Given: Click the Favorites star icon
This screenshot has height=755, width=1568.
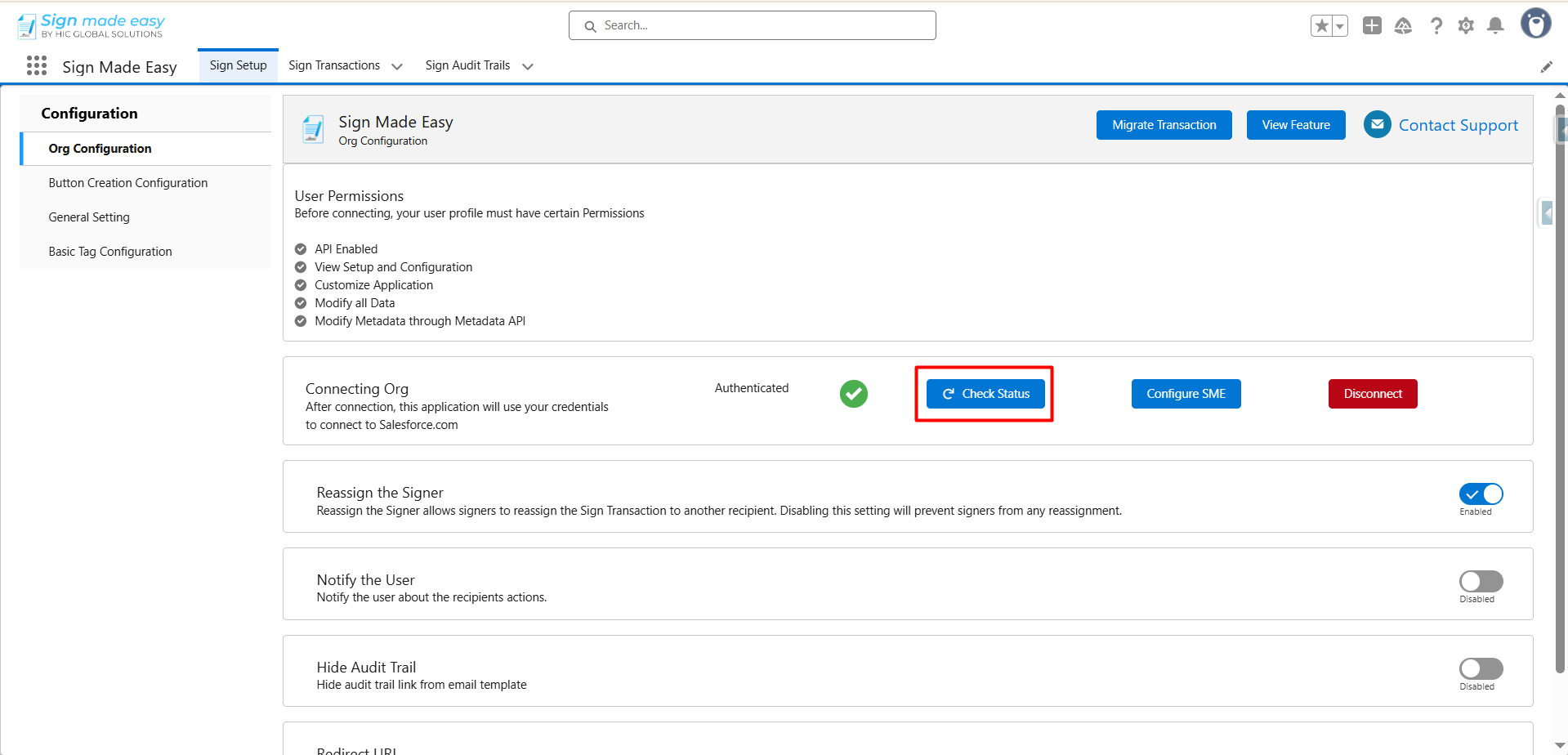Looking at the screenshot, I should 1321,26.
